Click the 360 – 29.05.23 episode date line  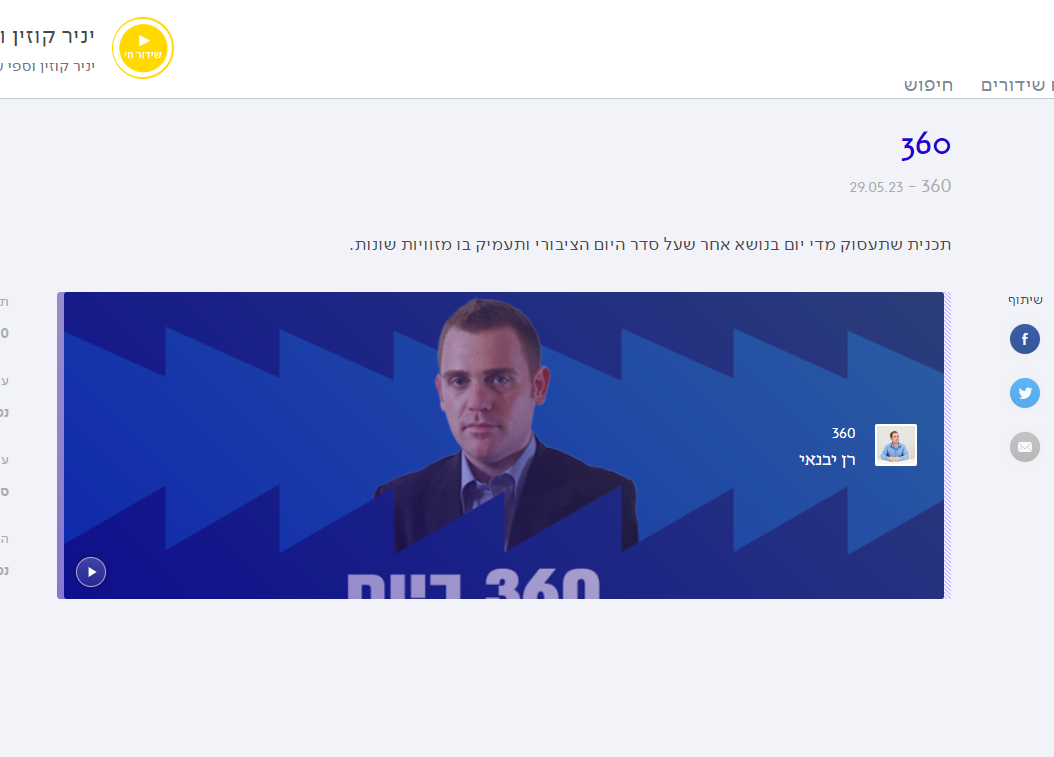(x=900, y=186)
